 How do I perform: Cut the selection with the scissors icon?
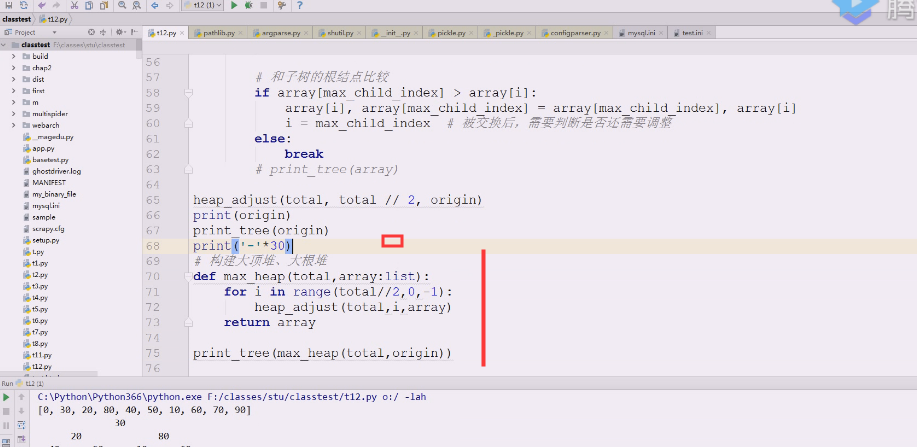[74, 5]
